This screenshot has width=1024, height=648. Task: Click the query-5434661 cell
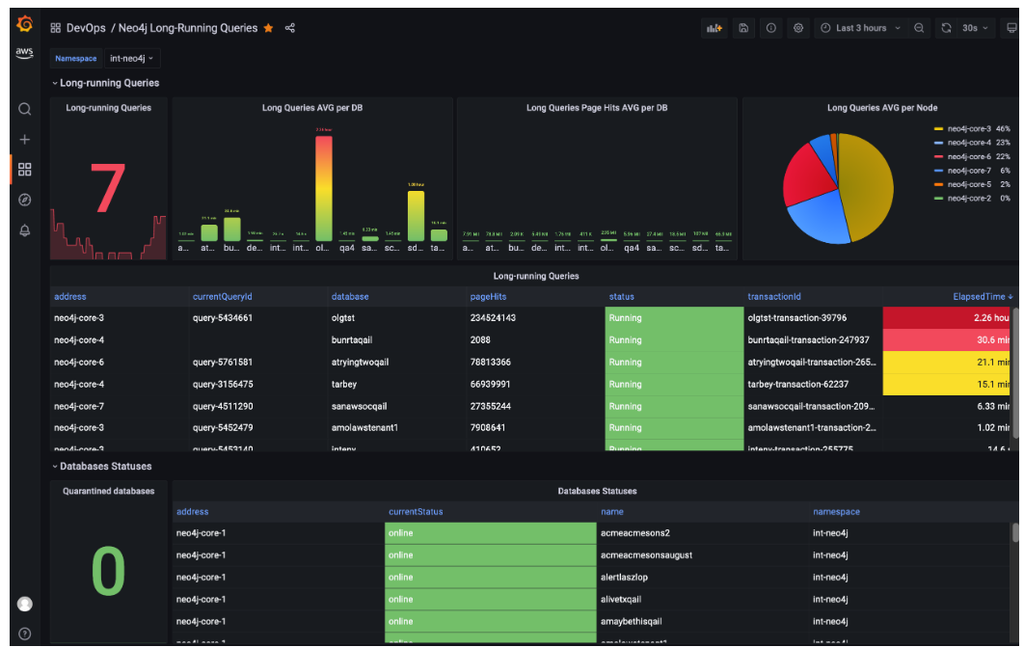click(222, 318)
